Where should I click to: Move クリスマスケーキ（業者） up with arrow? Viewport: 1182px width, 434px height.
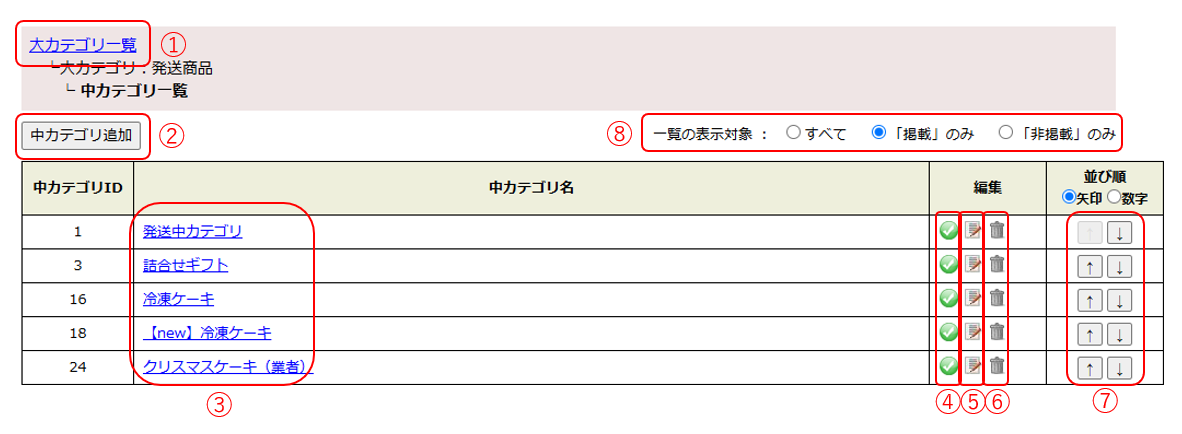(1092, 368)
